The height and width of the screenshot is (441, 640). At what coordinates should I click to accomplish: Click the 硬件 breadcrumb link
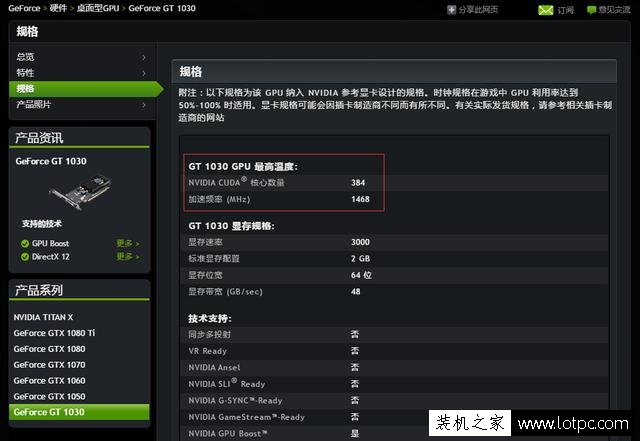pos(58,8)
